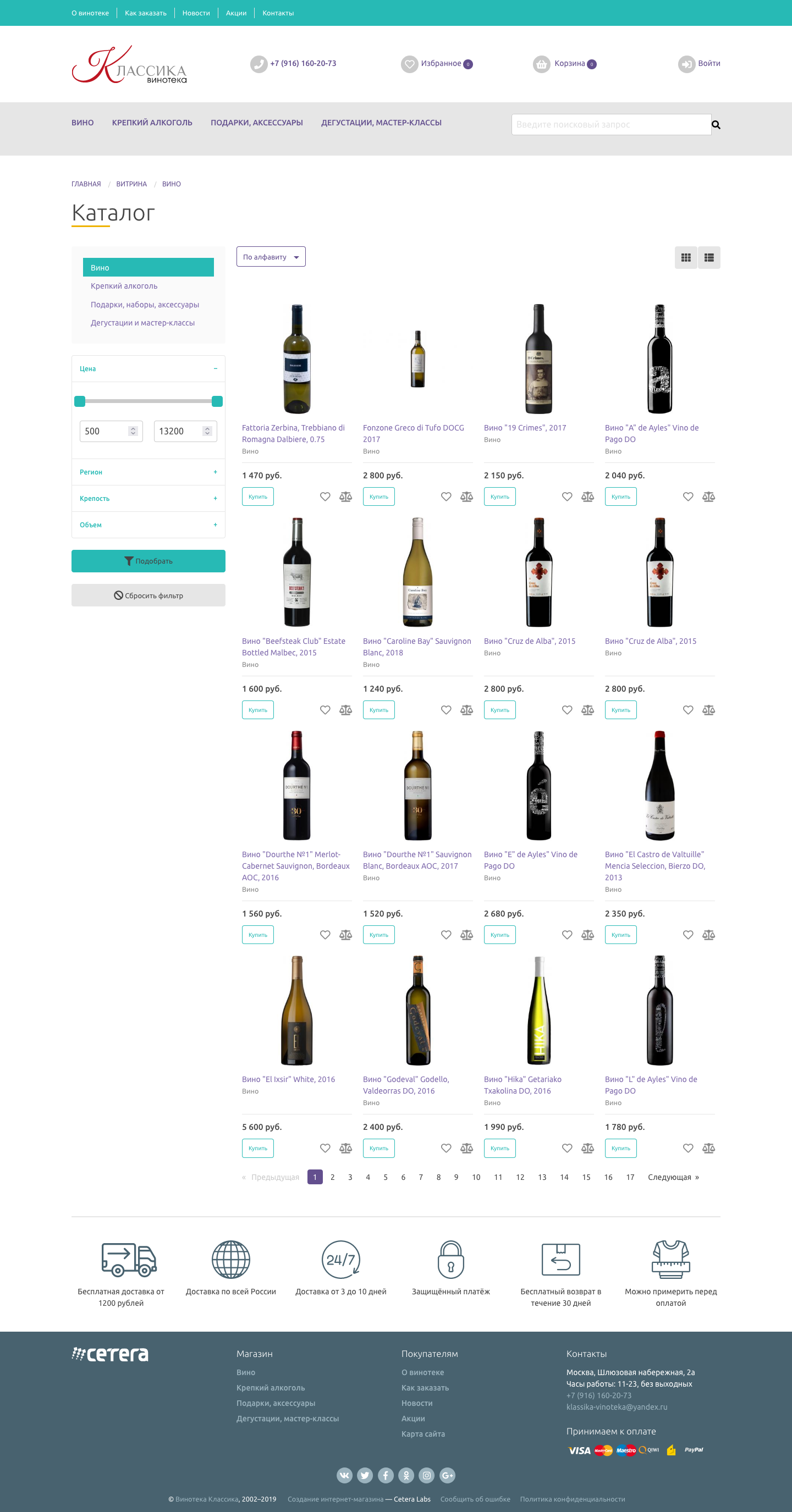Add "19 Crimes" 2017 to favorites

pos(566,496)
